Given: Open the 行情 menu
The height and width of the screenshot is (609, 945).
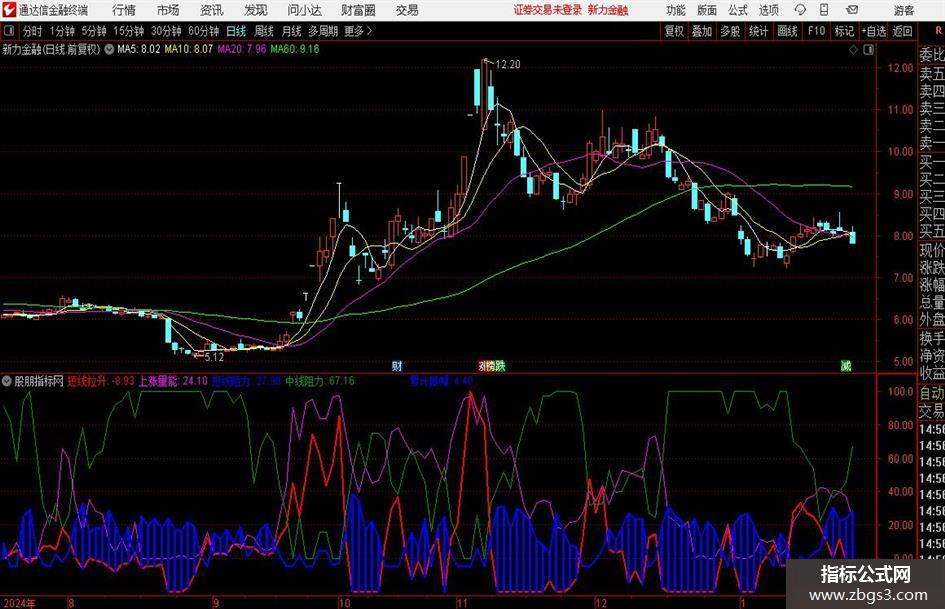Looking at the screenshot, I should [x=124, y=10].
